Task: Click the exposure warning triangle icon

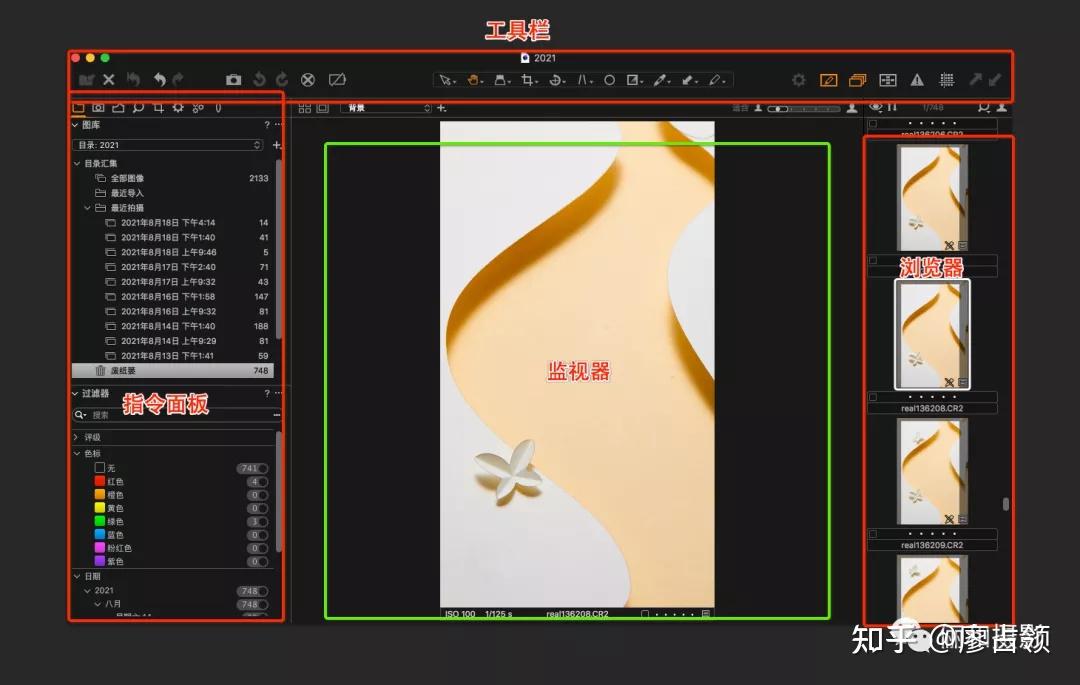Action: [918, 80]
